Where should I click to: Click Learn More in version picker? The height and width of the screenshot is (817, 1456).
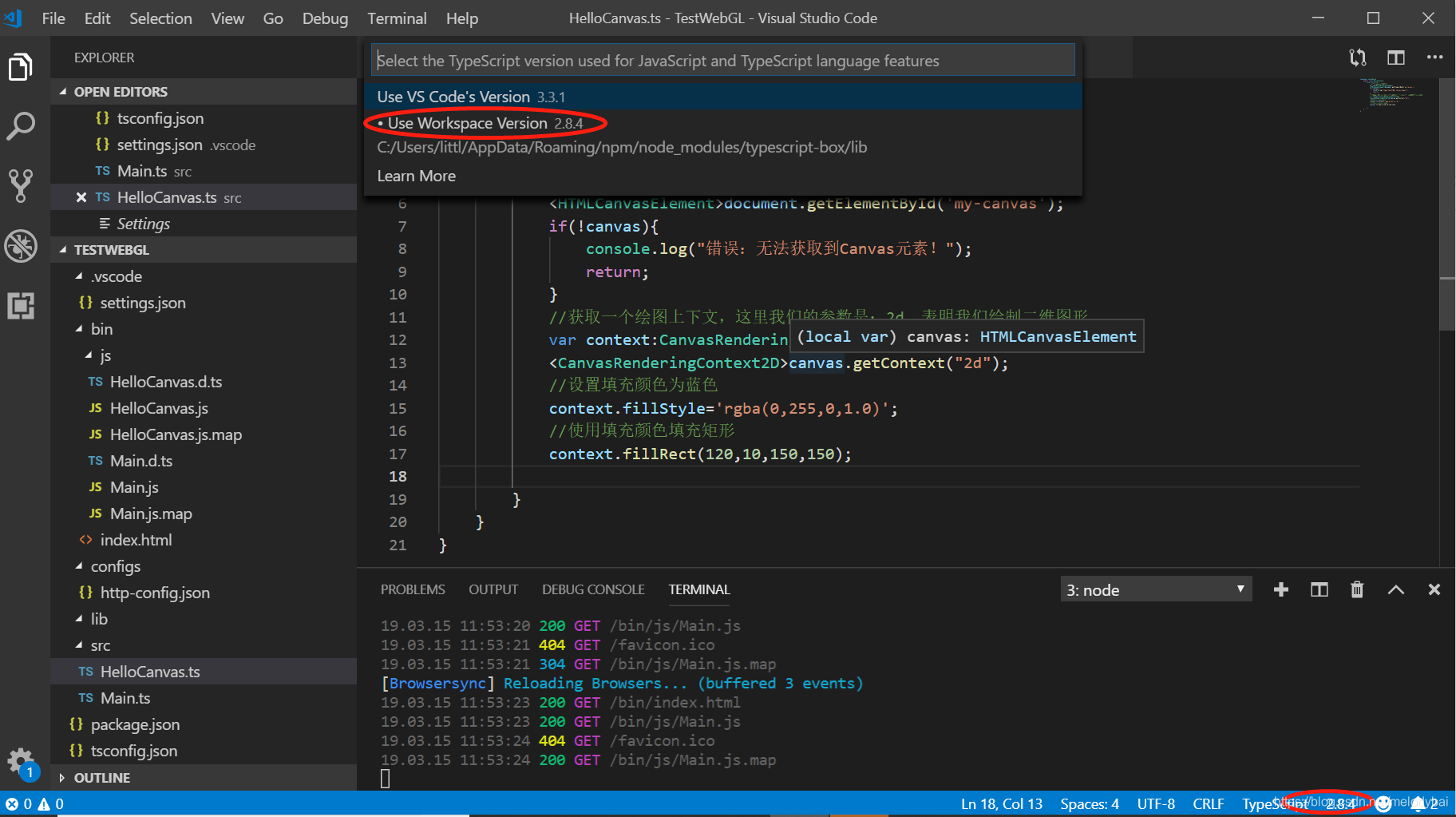coord(723,176)
